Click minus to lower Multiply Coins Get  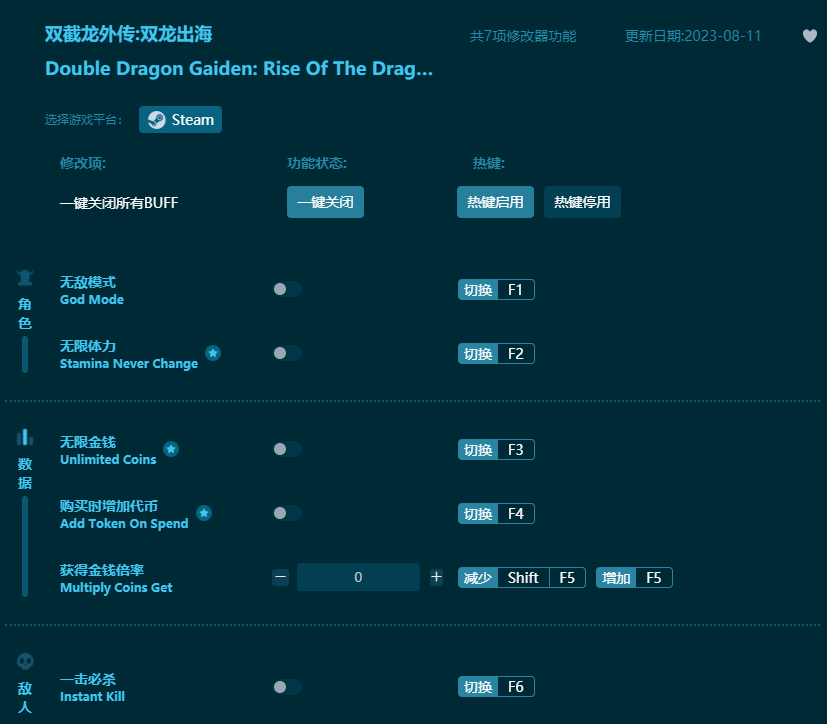click(280, 577)
